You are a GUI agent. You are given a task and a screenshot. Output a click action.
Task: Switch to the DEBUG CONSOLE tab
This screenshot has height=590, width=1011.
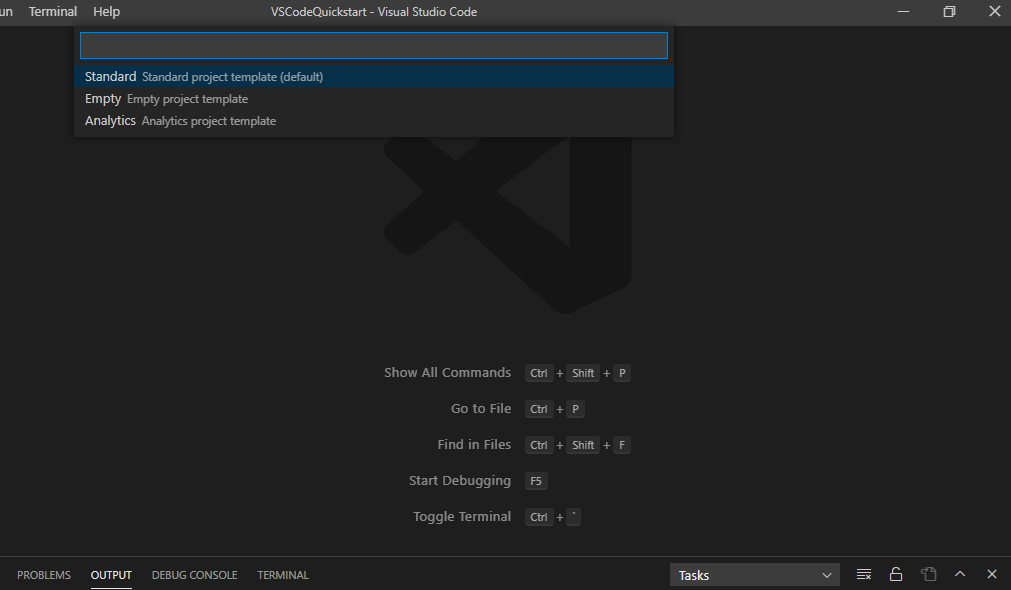click(x=194, y=575)
